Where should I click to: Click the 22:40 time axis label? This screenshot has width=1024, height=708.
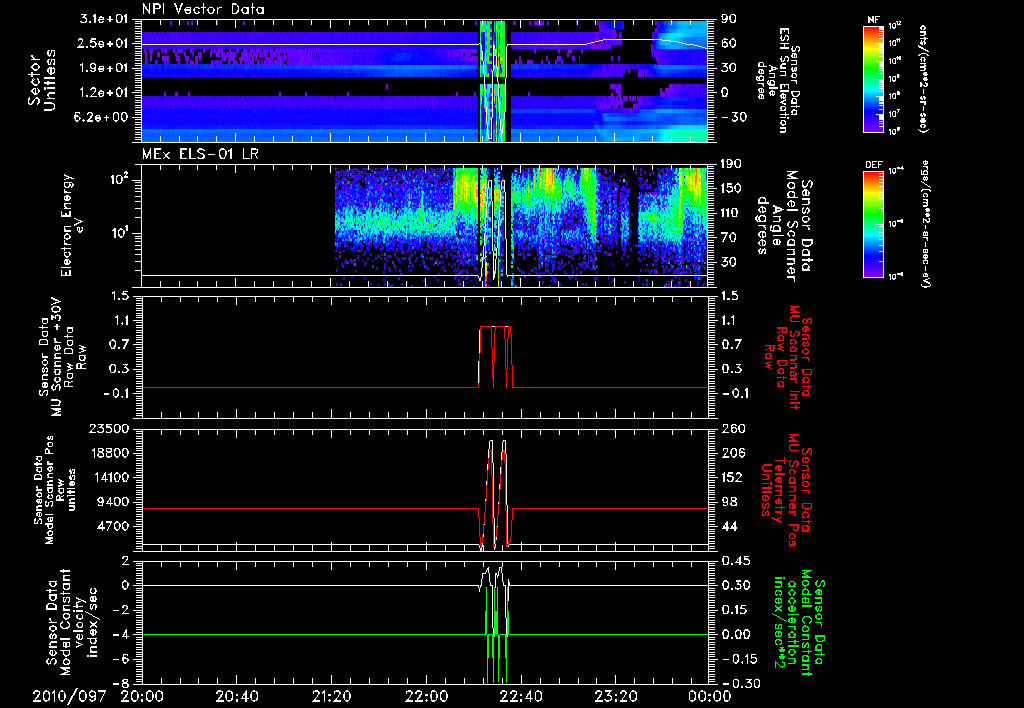(x=520, y=697)
